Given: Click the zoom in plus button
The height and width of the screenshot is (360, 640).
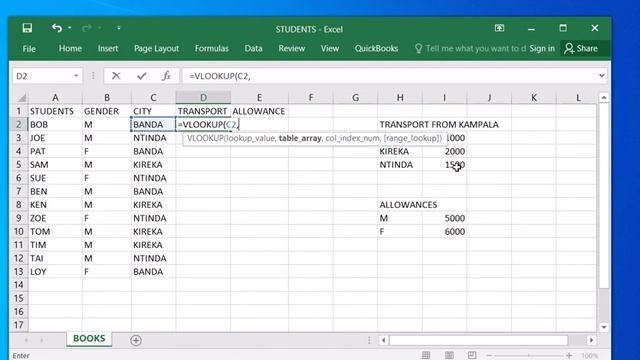Looking at the screenshot, I should (569, 356).
